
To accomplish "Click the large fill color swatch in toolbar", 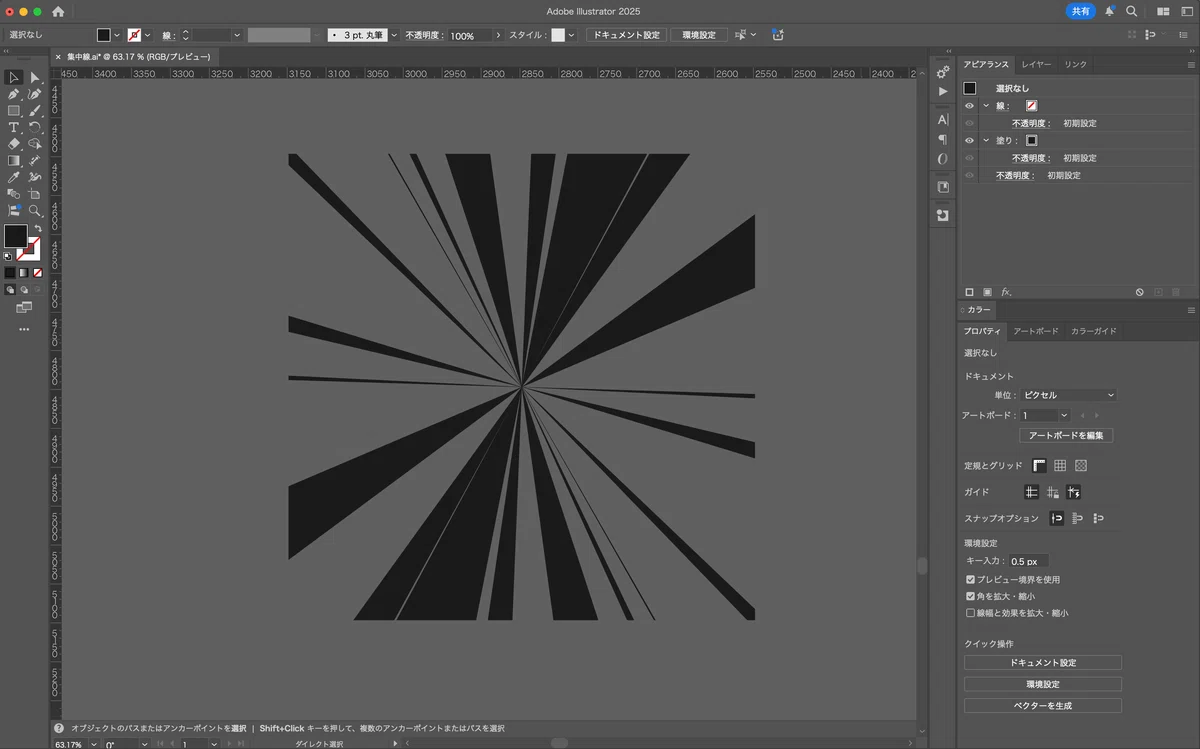I will 16,236.
